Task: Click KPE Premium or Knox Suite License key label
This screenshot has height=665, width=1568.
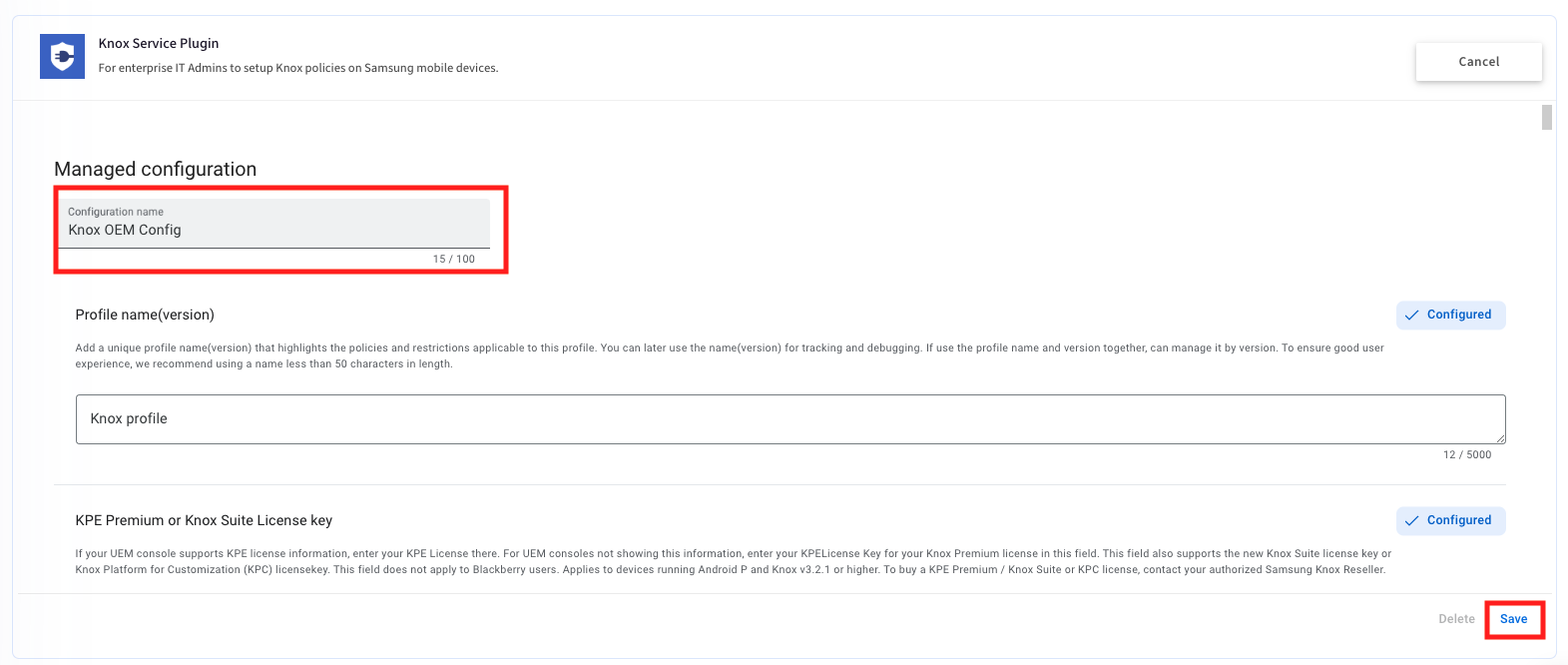Action: [204, 520]
